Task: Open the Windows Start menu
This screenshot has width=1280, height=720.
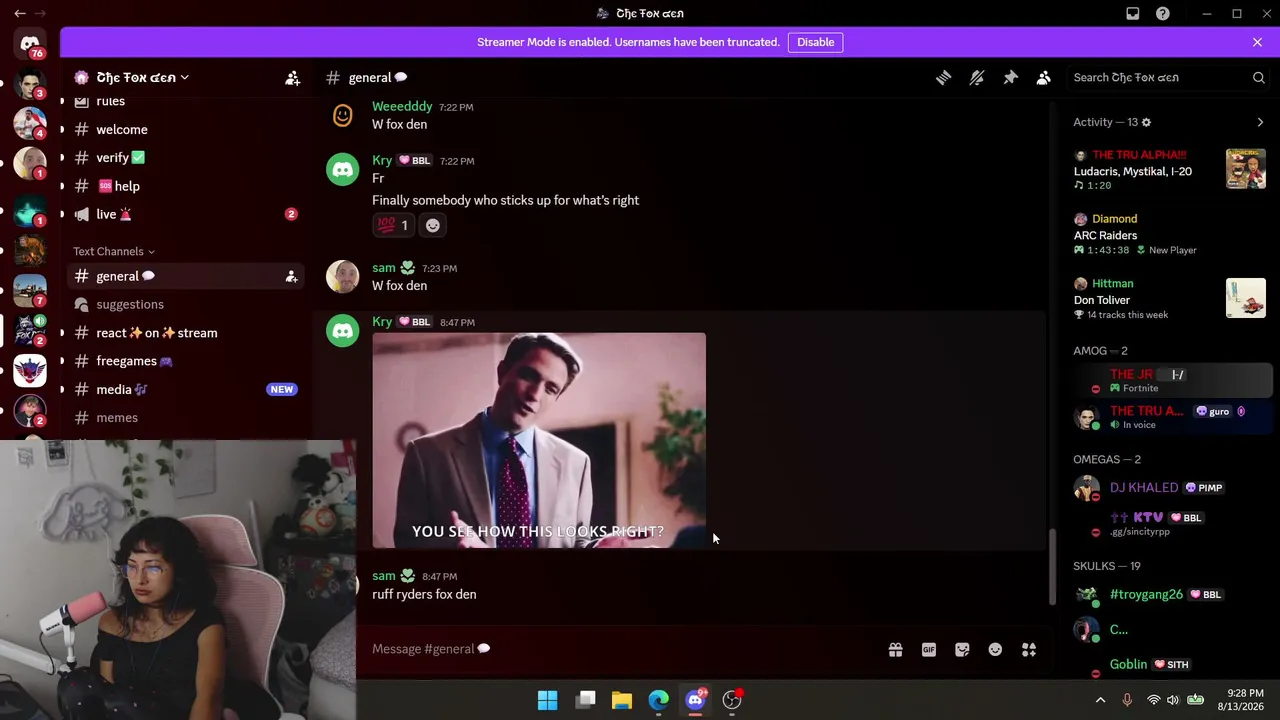Action: pos(547,700)
